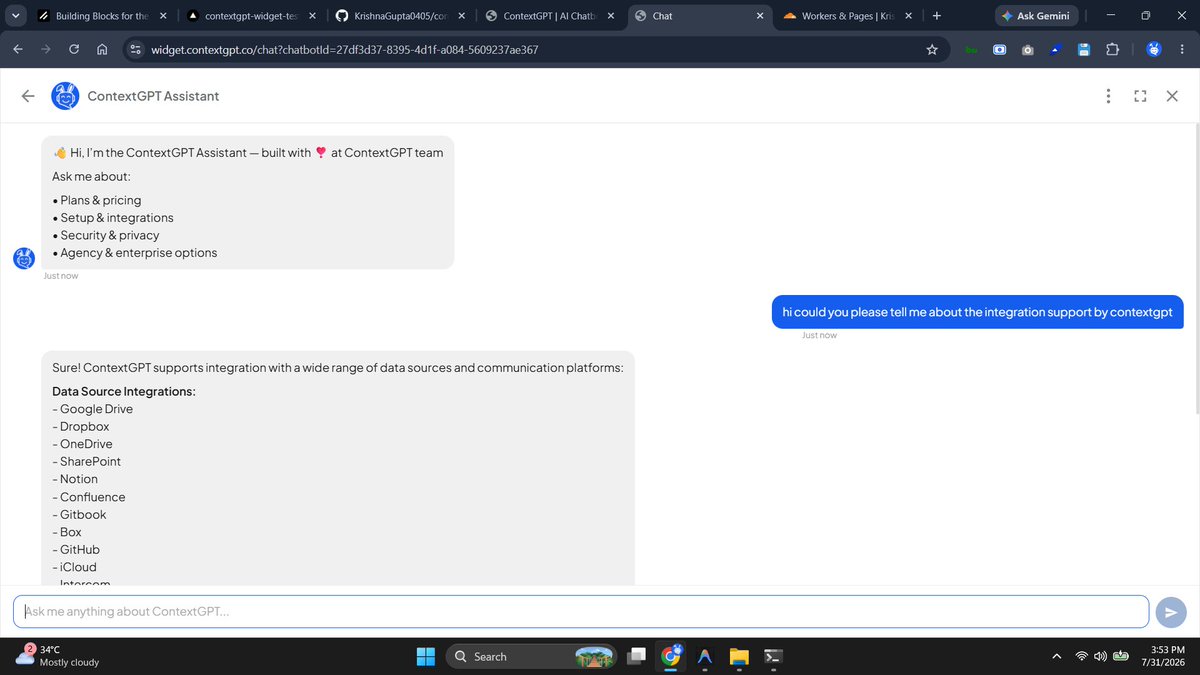Viewport: 1200px width, 675px height.
Task: Open the Chrome profile avatar
Action: [x=1153, y=49]
